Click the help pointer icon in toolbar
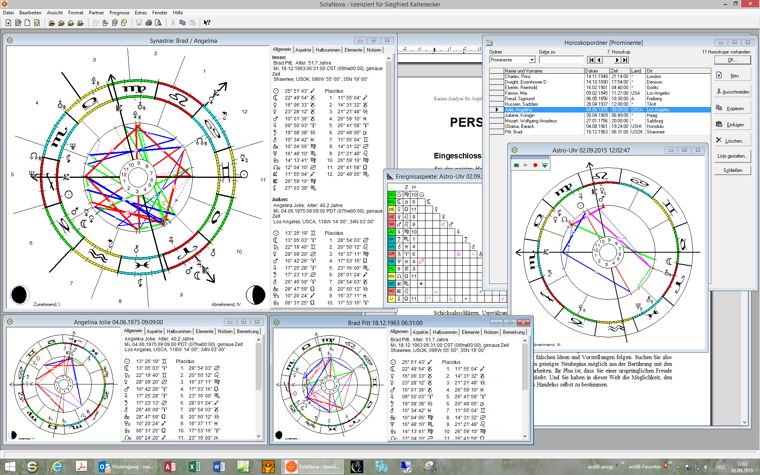This screenshot has height=475, width=760. (207, 22)
